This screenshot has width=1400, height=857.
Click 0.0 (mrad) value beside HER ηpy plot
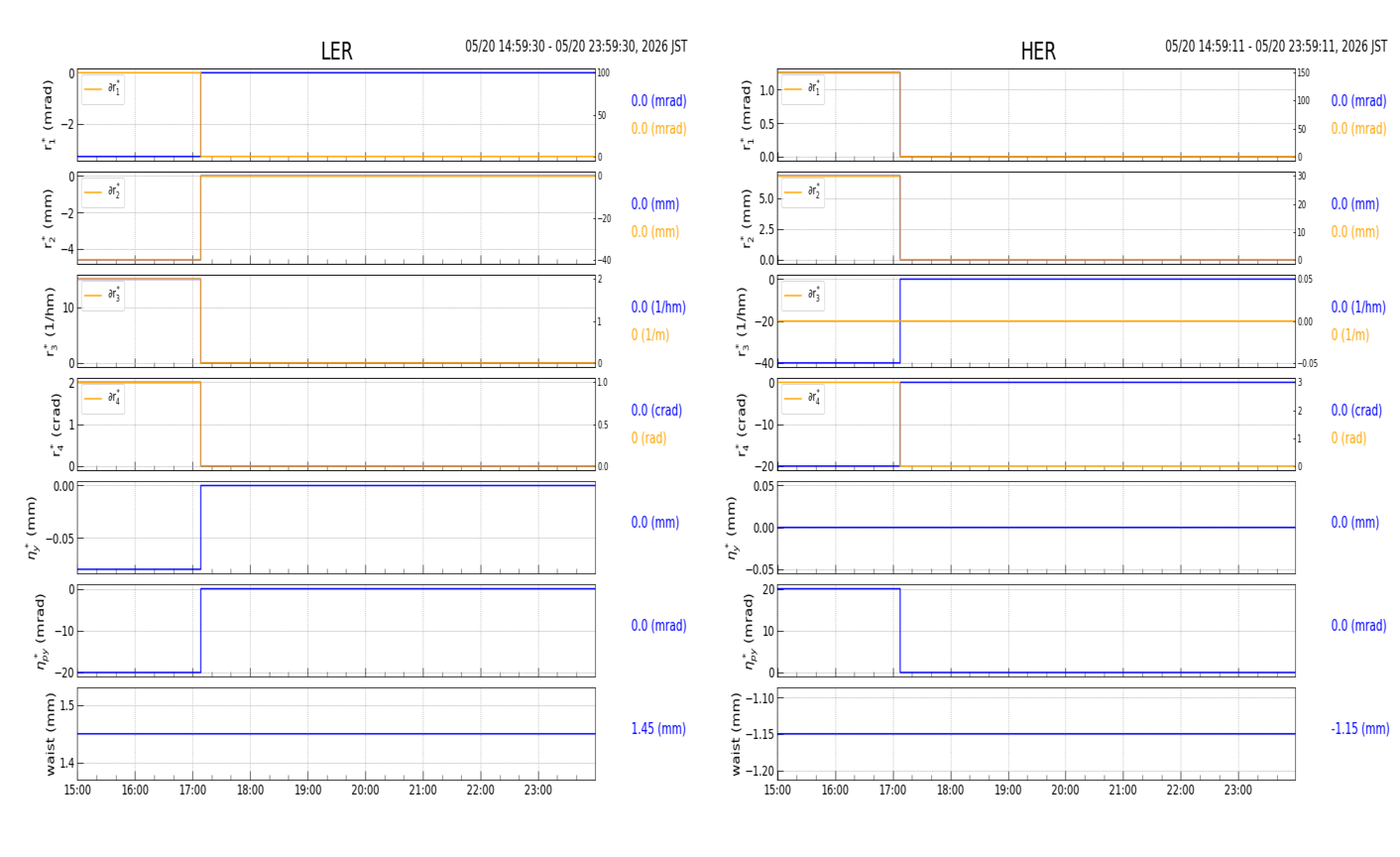pos(1358,626)
